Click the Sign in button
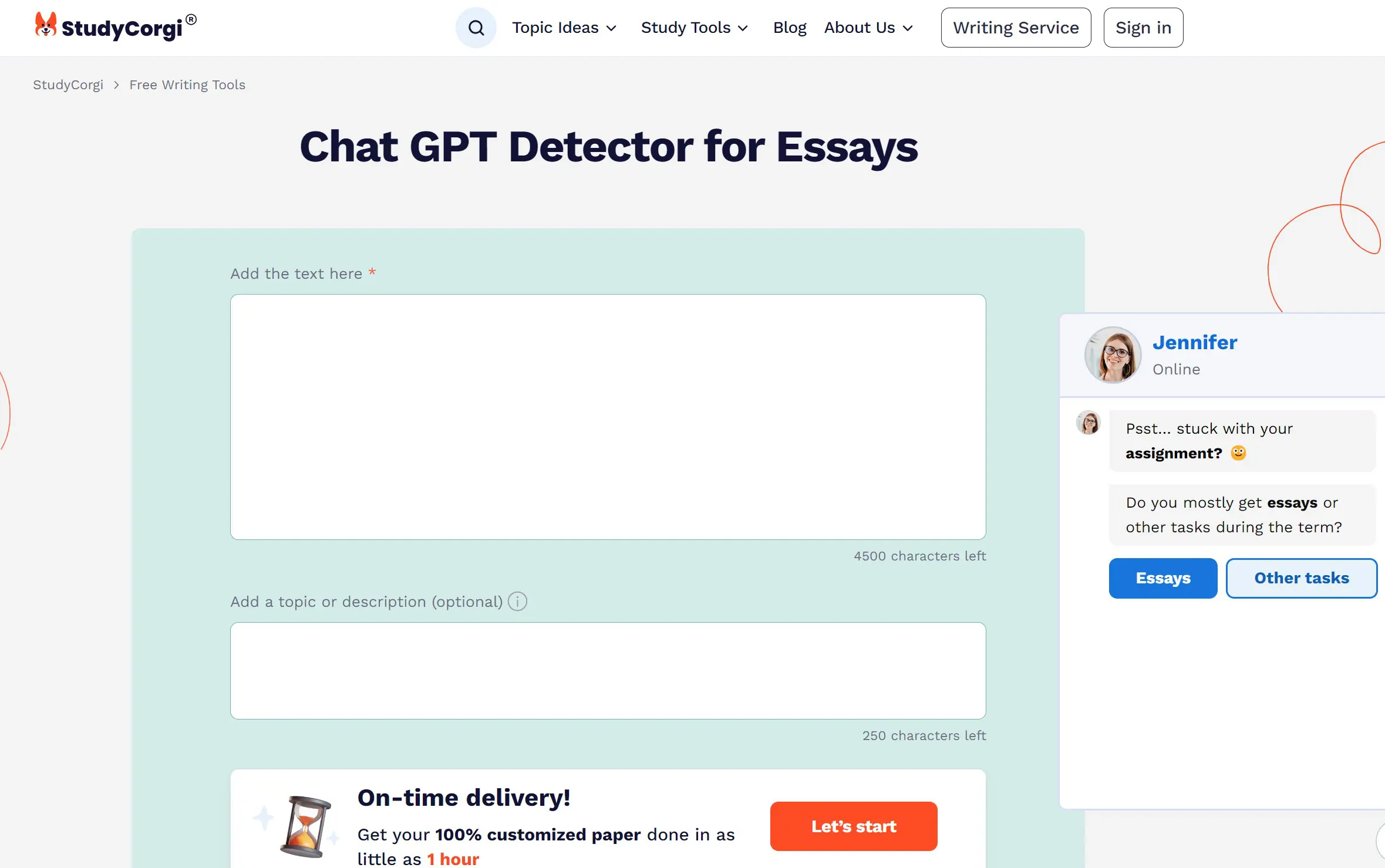The height and width of the screenshot is (868, 1385). [1143, 27]
